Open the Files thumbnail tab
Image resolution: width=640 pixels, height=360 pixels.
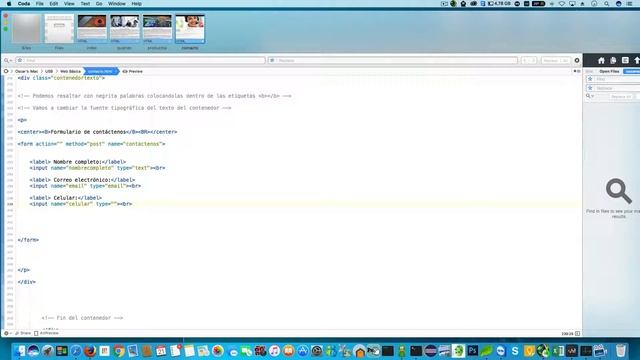coord(59,29)
